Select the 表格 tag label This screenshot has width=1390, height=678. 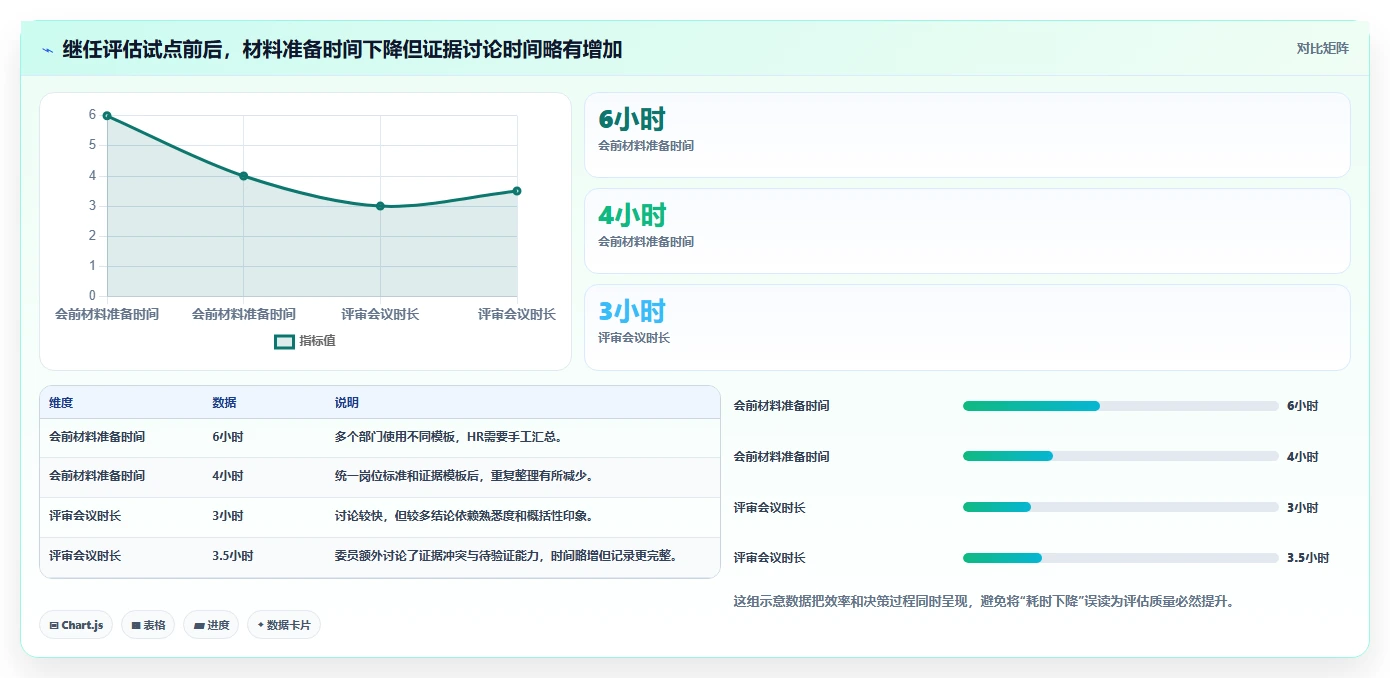pyautogui.click(x=154, y=626)
